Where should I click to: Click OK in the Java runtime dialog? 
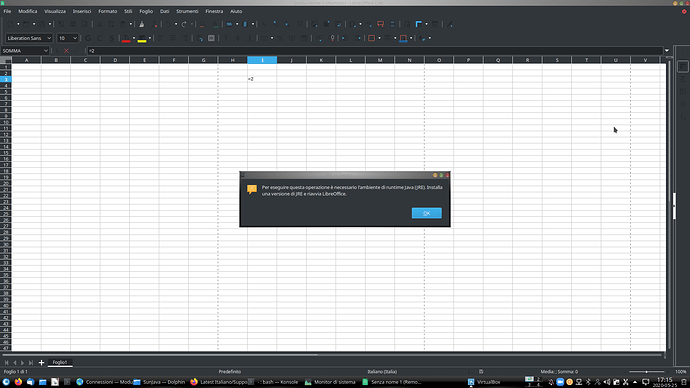click(426, 213)
